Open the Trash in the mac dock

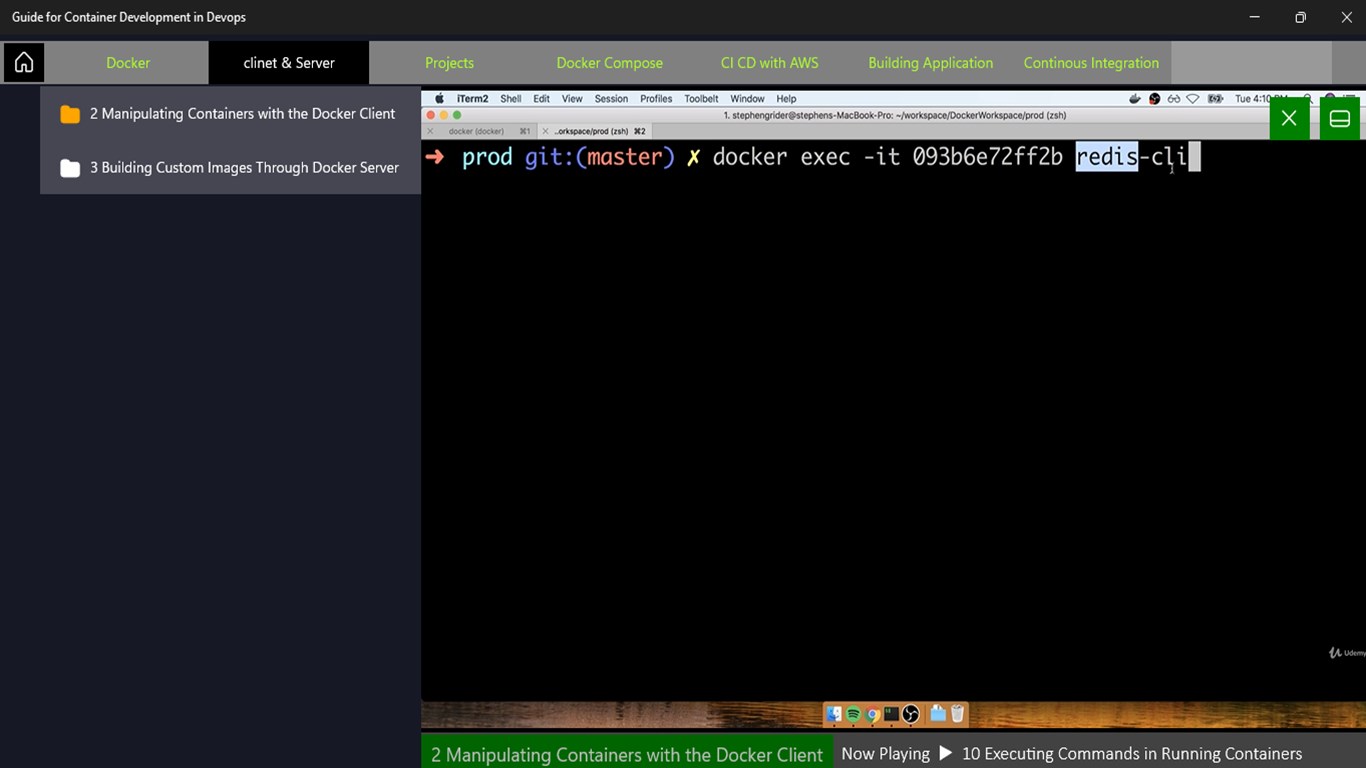(957, 714)
